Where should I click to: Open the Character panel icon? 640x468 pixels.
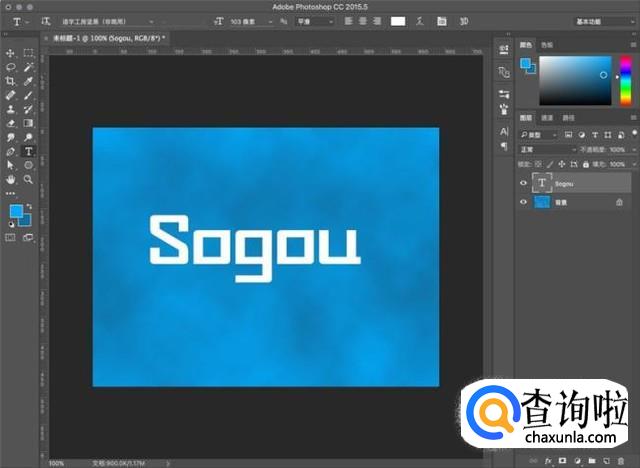(504, 131)
